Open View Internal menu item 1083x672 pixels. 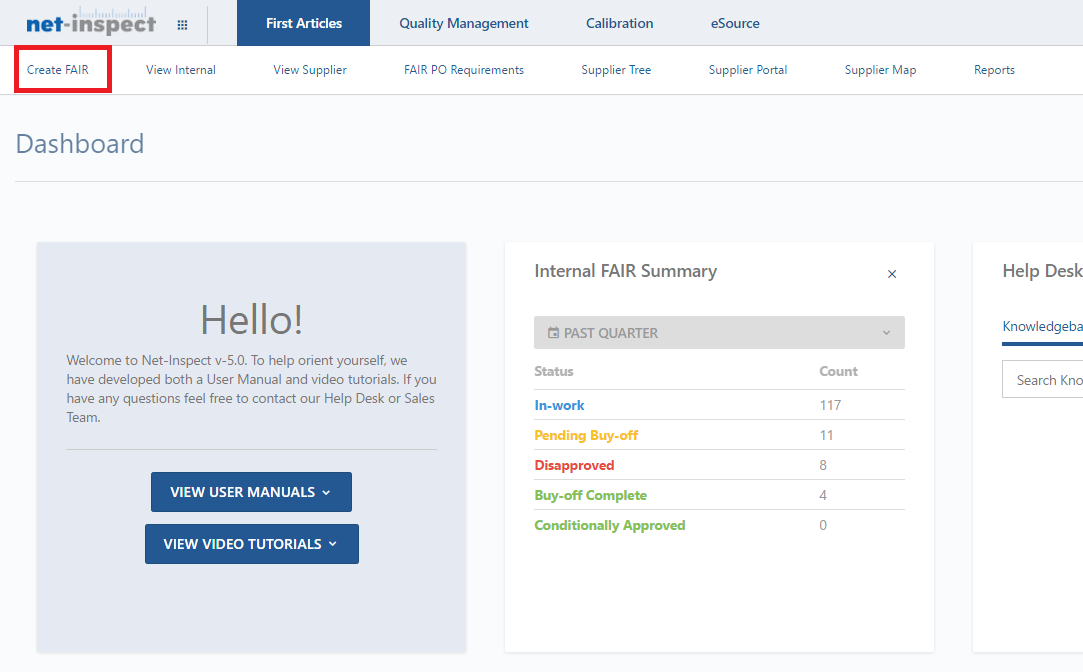[181, 70]
